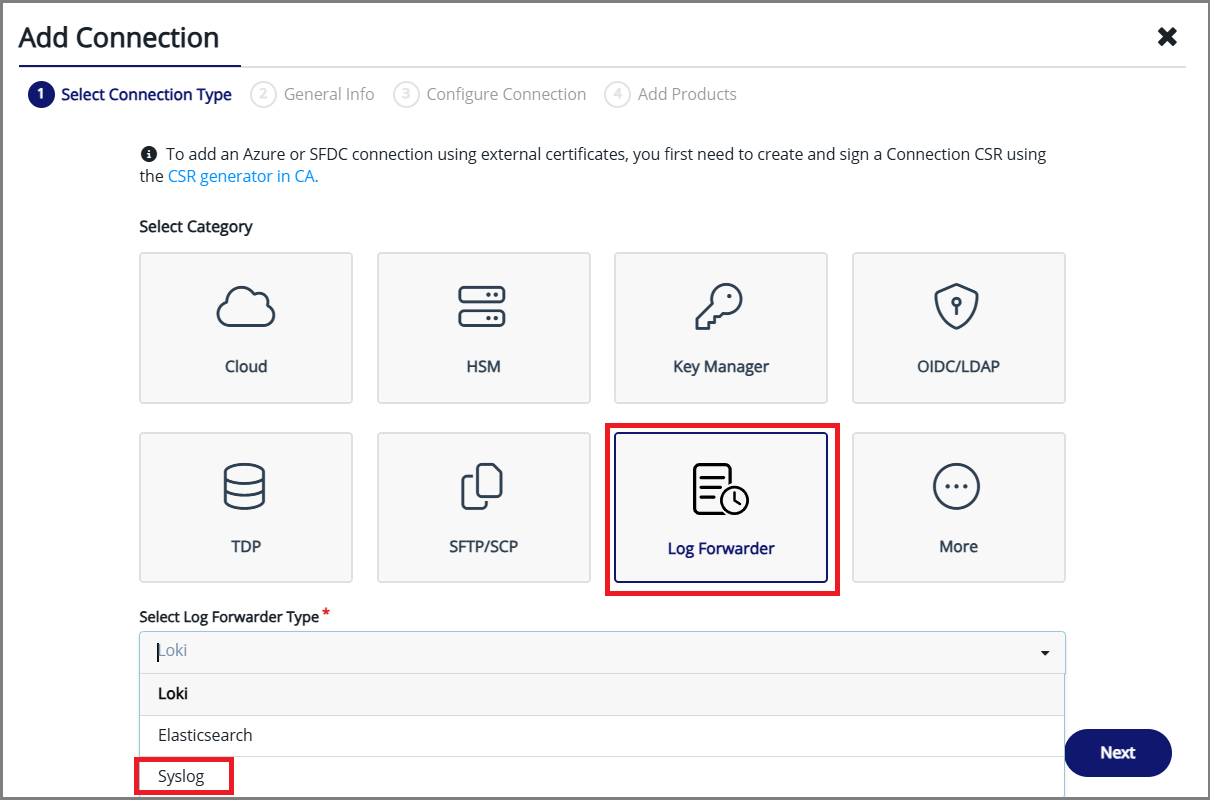Viewport: 1210px width, 800px height.
Task: Open the Add Products step
Action: [671, 94]
